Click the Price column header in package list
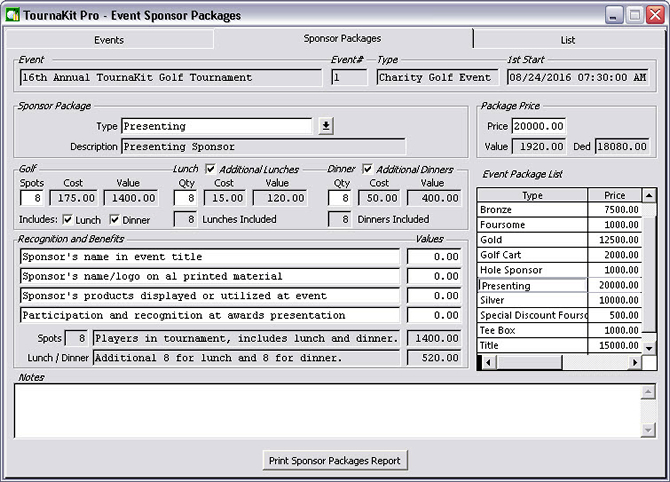 614,195
